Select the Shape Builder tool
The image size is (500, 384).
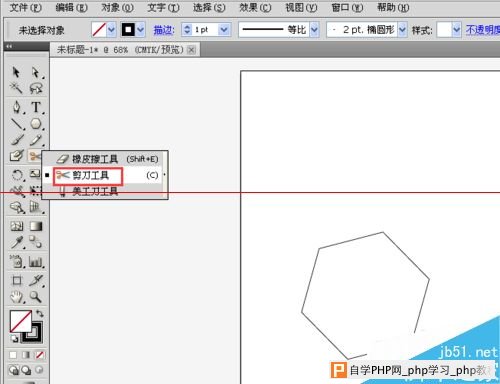pos(17,208)
